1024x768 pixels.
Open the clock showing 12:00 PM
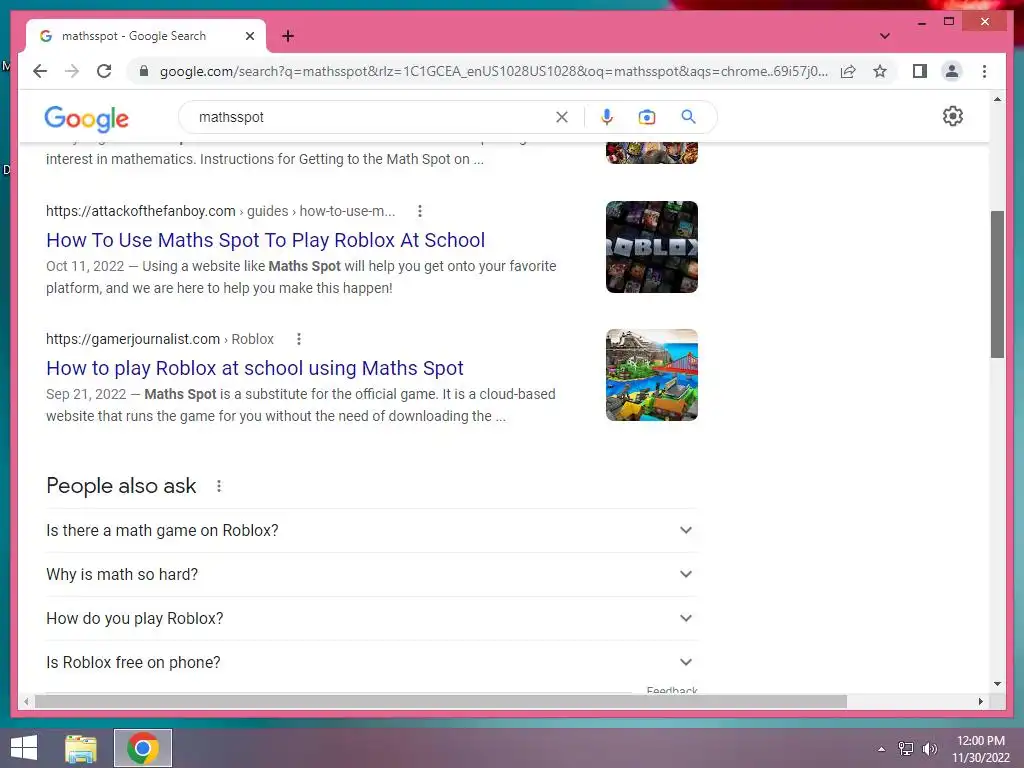pyautogui.click(x=980, y=749)
